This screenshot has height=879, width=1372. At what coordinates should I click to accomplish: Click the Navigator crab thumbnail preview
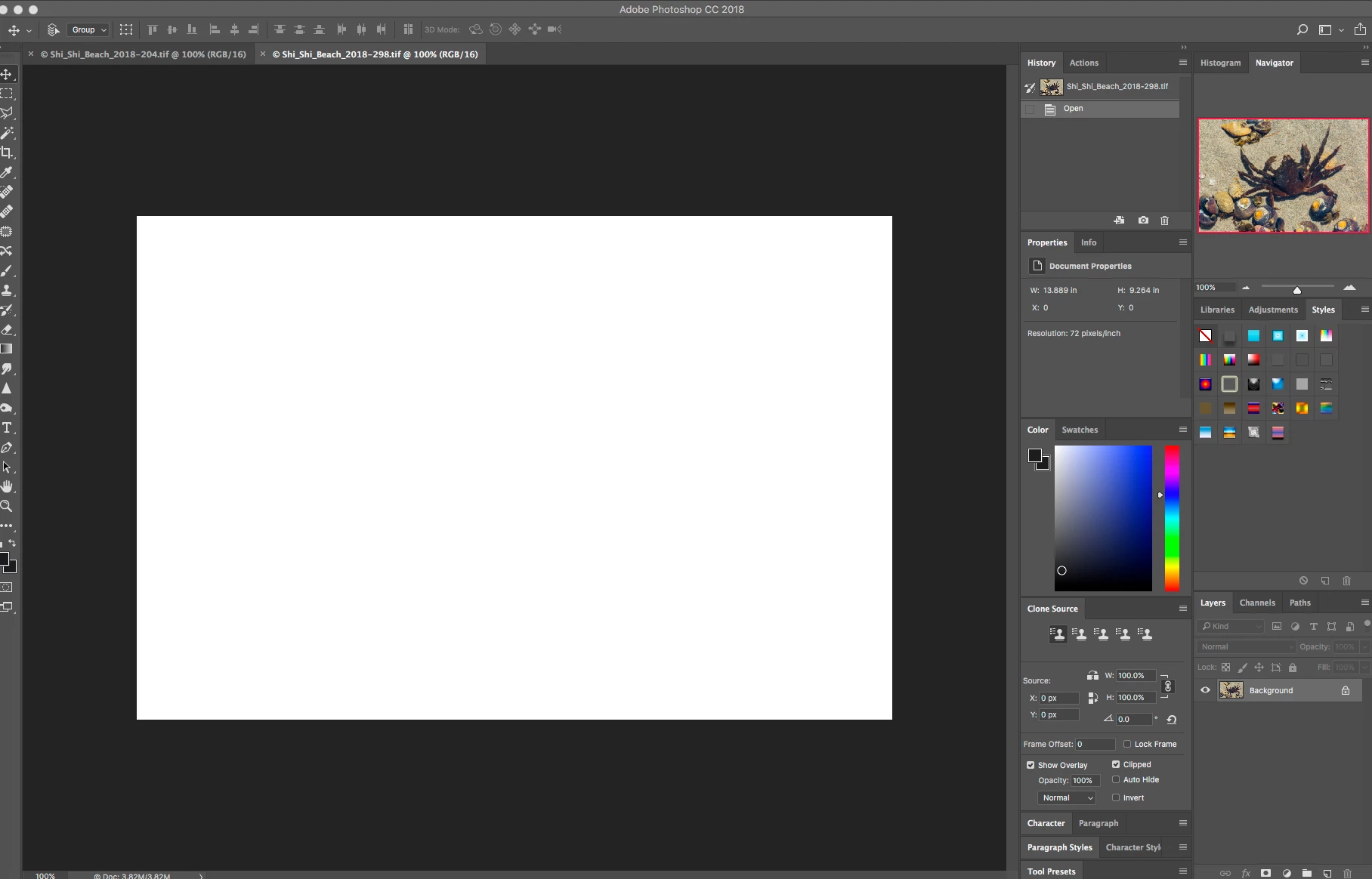(x=1283, y=175)
